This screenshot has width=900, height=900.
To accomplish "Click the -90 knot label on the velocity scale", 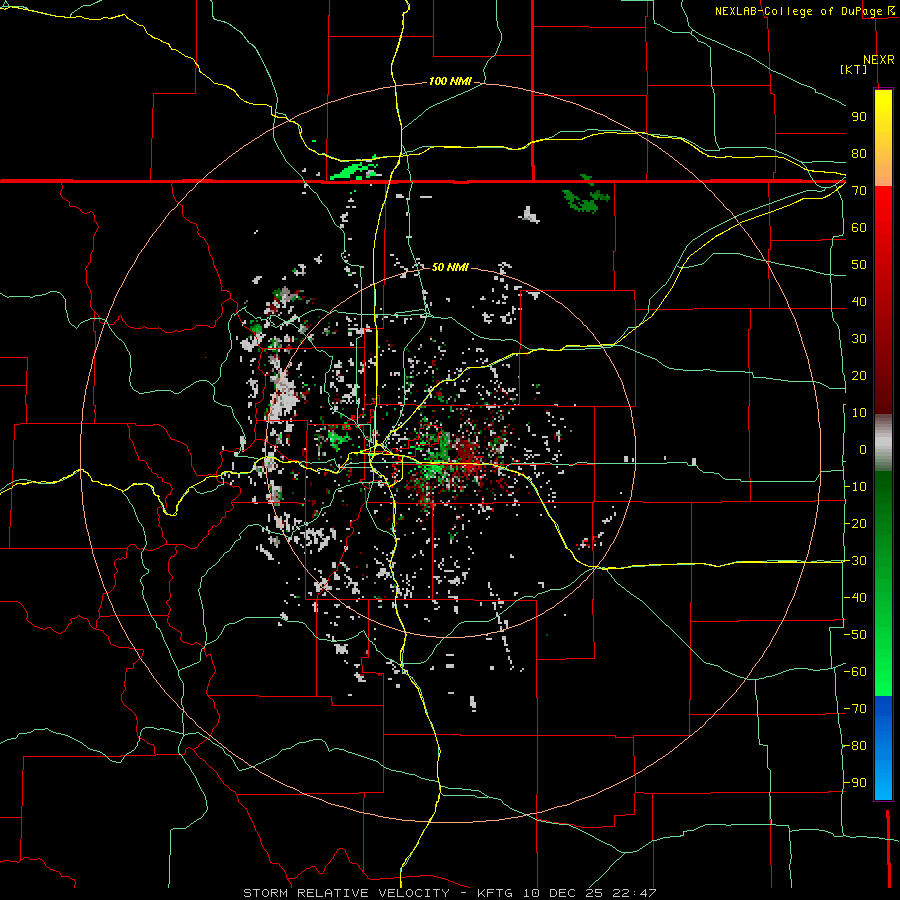I will tap(855, 783).
